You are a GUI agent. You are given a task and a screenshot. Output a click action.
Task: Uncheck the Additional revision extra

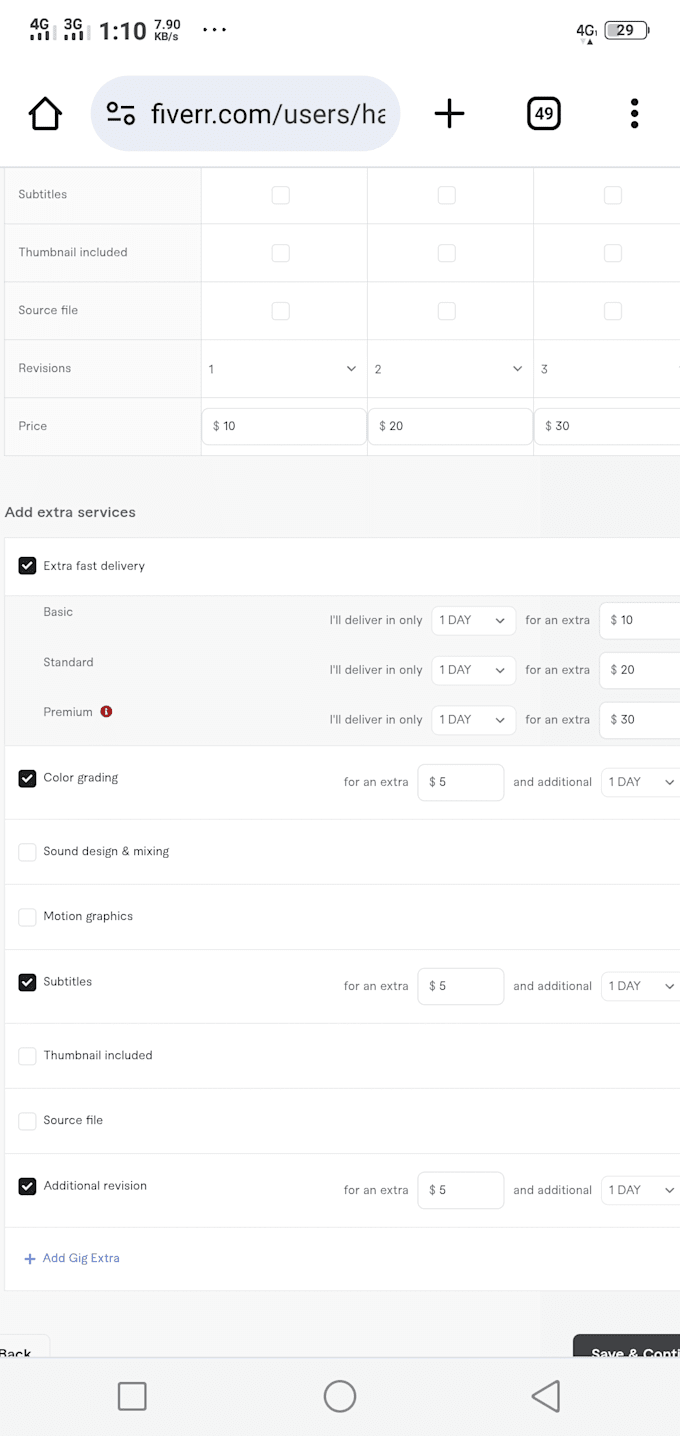[28, 1186]
